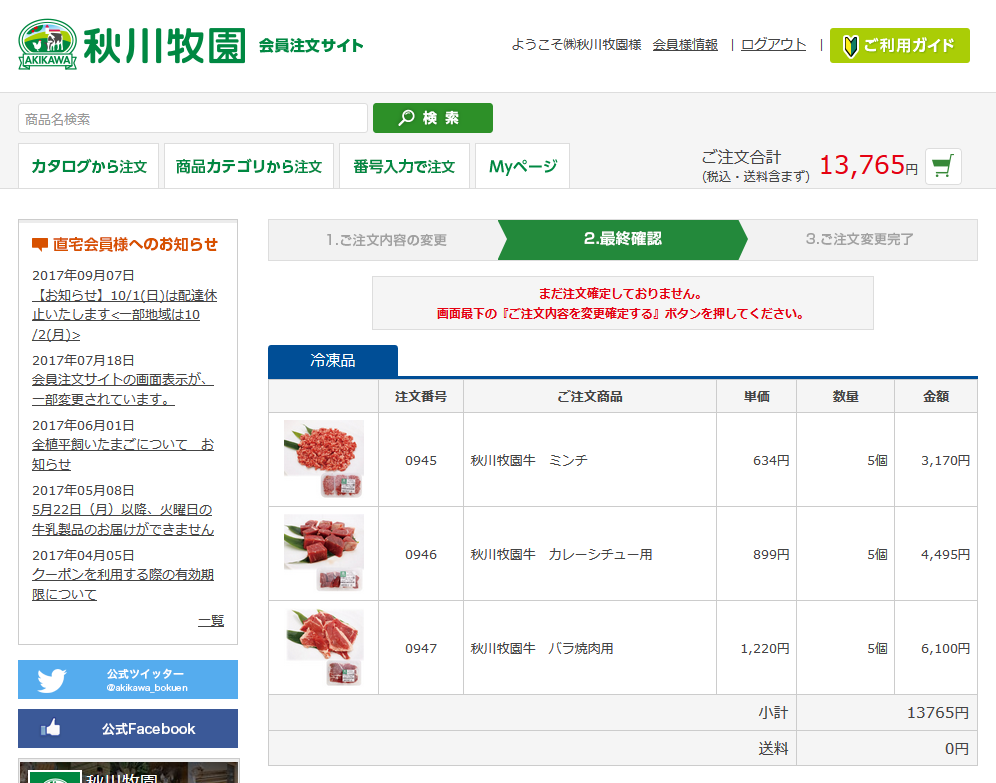Select the 冷凍品 tab
This screenshot has width=996, height=783.
click(x=333, y=361)
